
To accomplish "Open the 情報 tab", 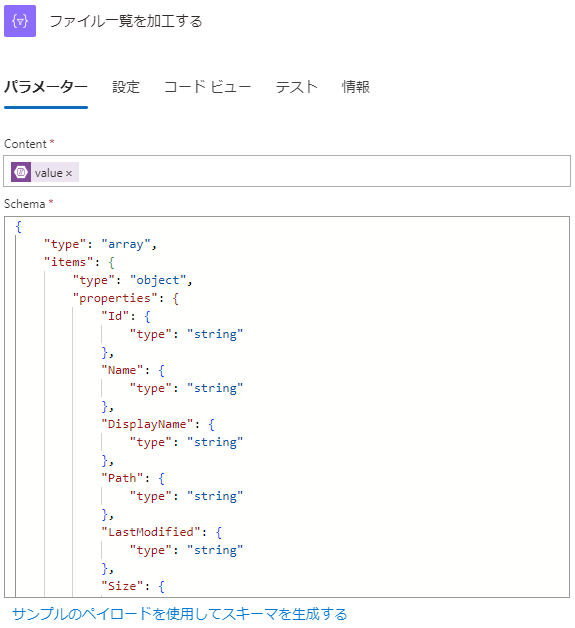I will click(x=356, y=87).
